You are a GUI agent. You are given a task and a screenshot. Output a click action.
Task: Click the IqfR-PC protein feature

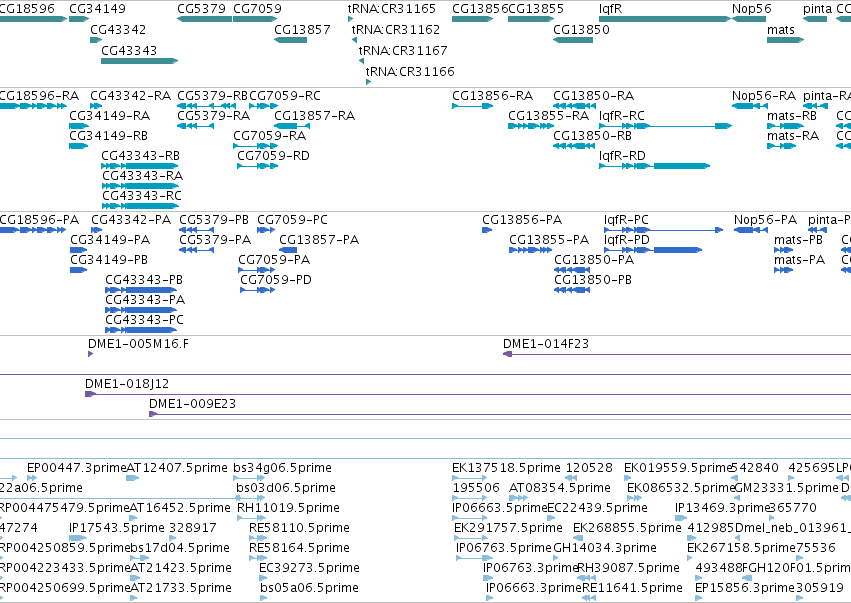point(663,230)
